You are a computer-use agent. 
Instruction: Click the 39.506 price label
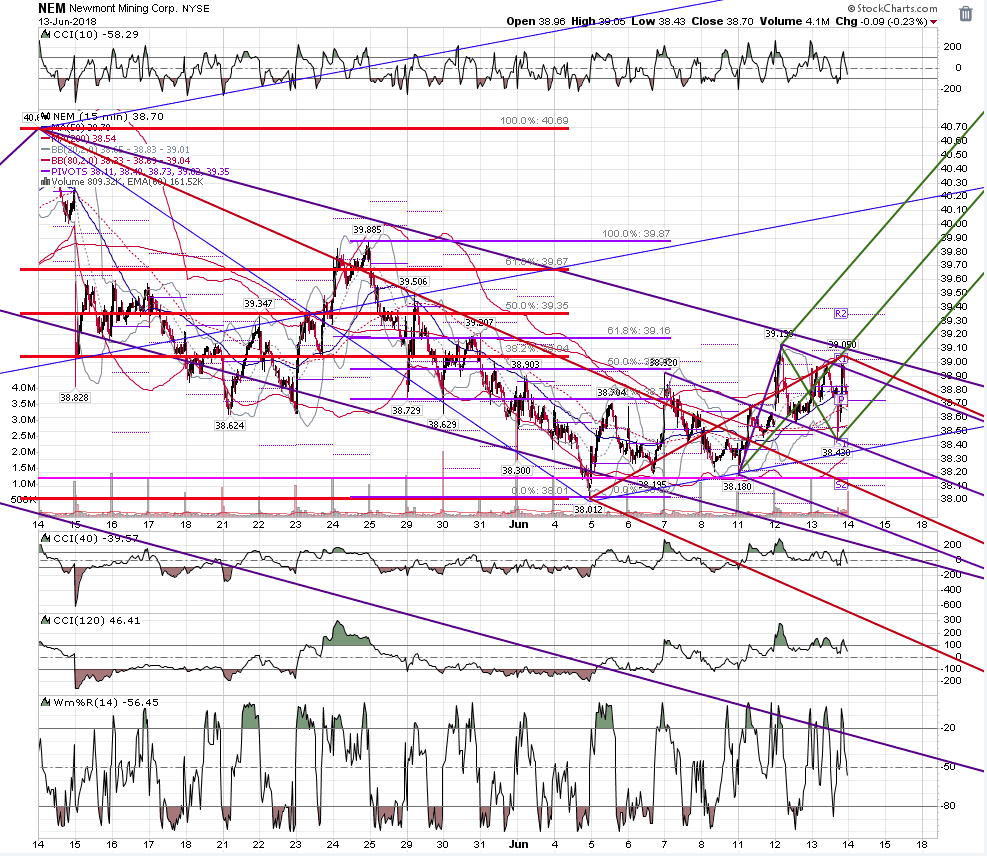(x=414, y=281)
